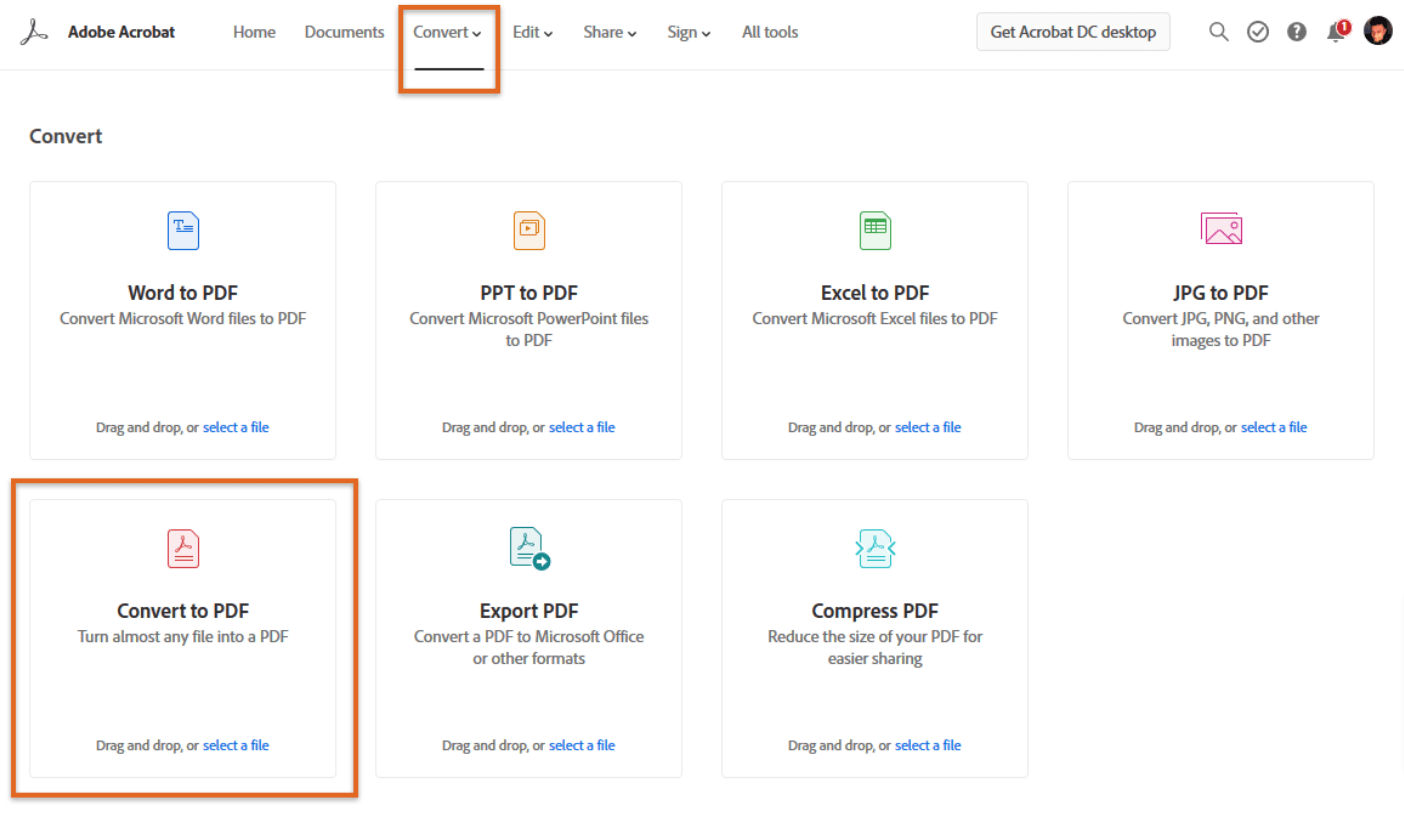The height and width of the screenshot is (826, 1404).
Task: Click the user profile avatar
Action: pyautogui.click(x=1378, y=31)
